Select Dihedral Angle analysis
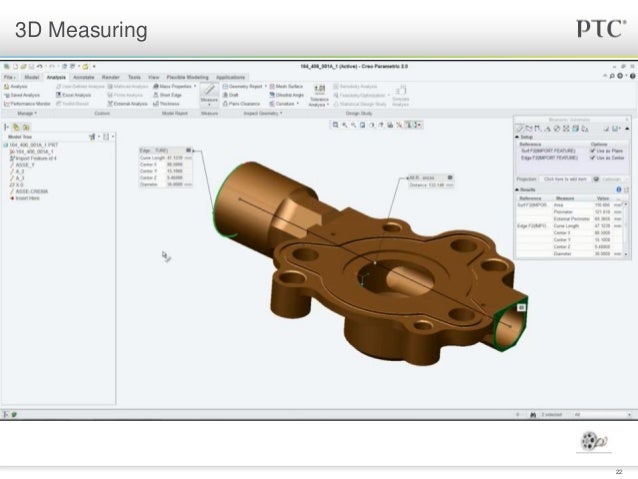 287,95
